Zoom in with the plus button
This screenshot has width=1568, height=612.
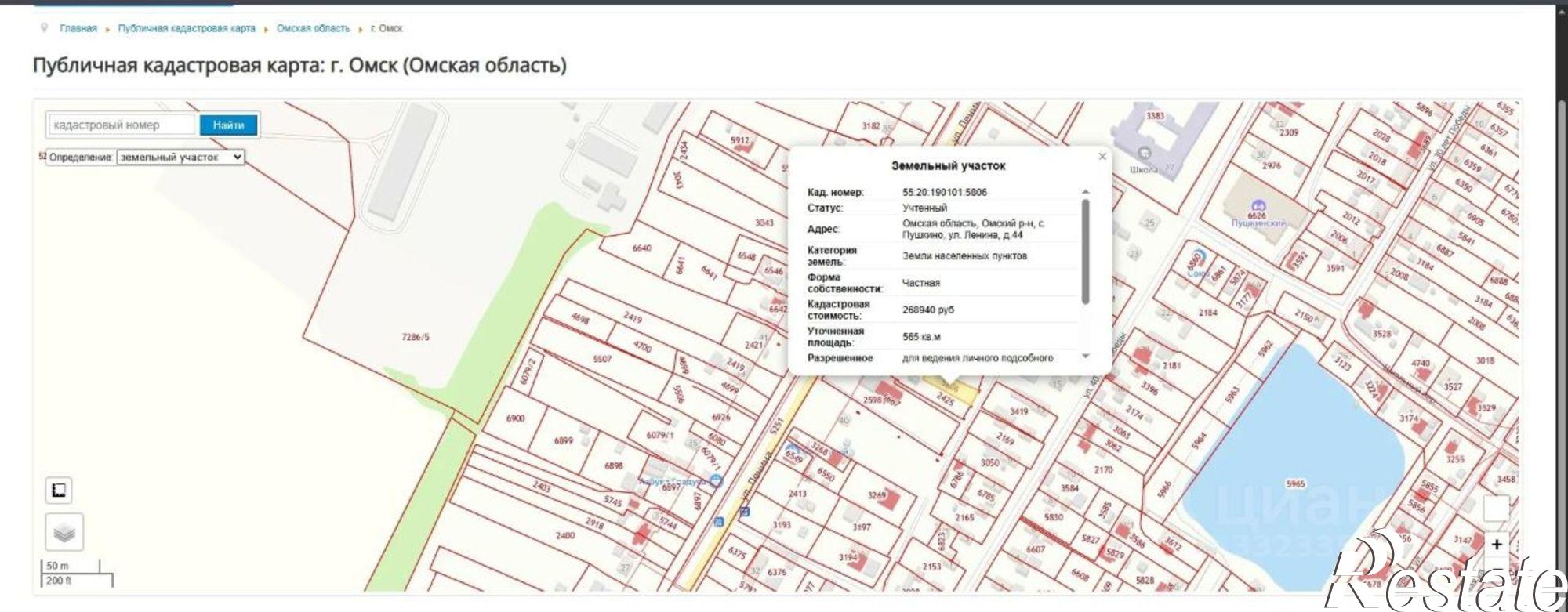point(1497,544)
